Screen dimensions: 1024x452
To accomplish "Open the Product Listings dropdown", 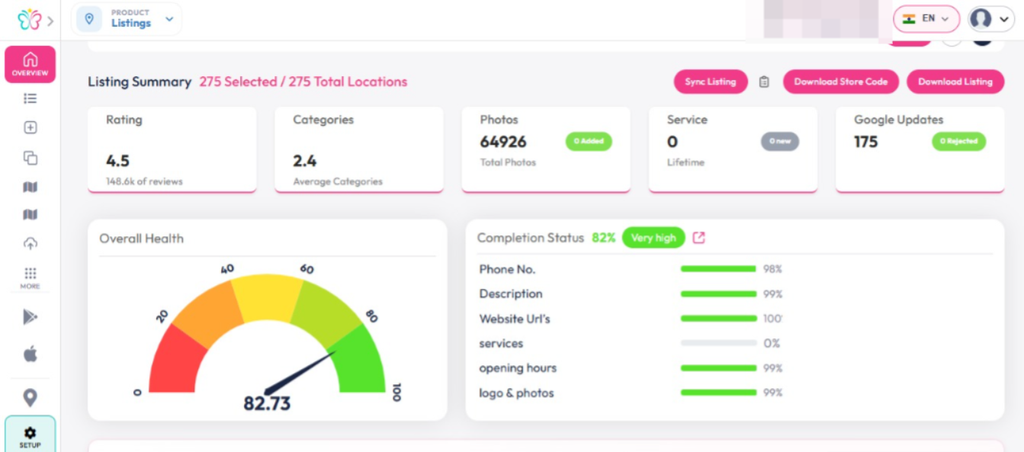I will pyautogui.click(x=126, y=19).
